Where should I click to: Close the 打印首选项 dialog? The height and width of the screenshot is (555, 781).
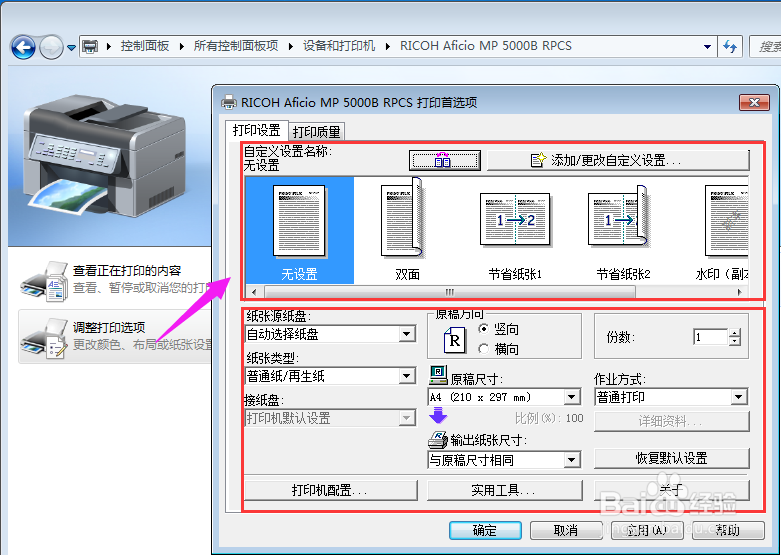click(x=754, y=103)
